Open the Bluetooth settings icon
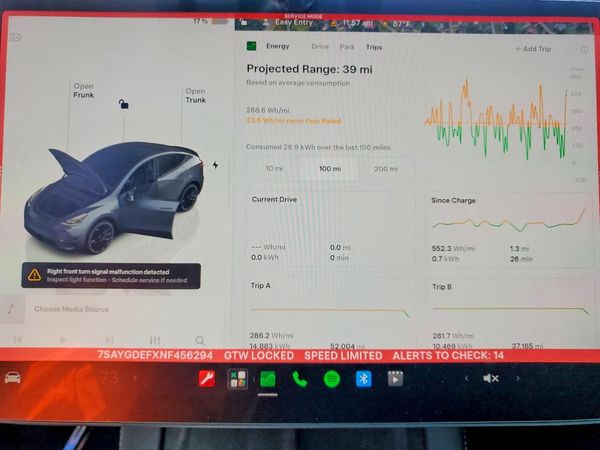The height and width of the screenshot is (450, 600). coord(364,379)
